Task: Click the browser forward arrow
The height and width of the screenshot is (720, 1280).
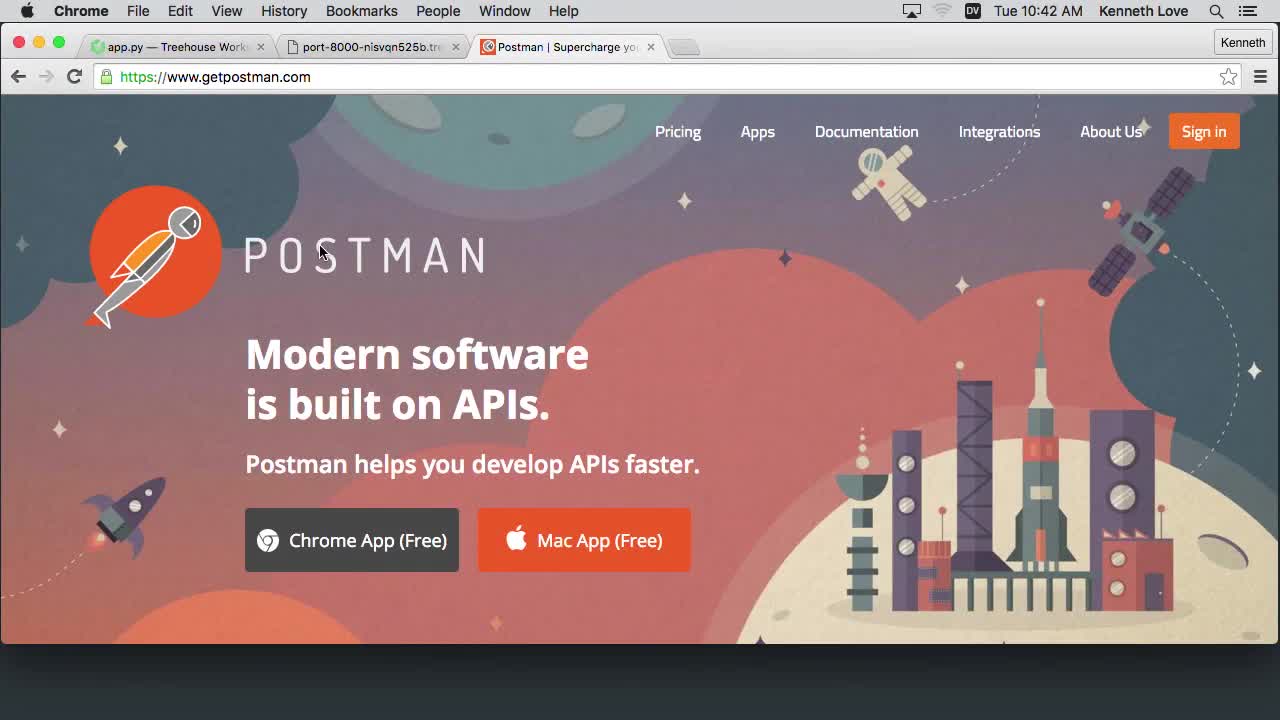Action: coord(46,77)
